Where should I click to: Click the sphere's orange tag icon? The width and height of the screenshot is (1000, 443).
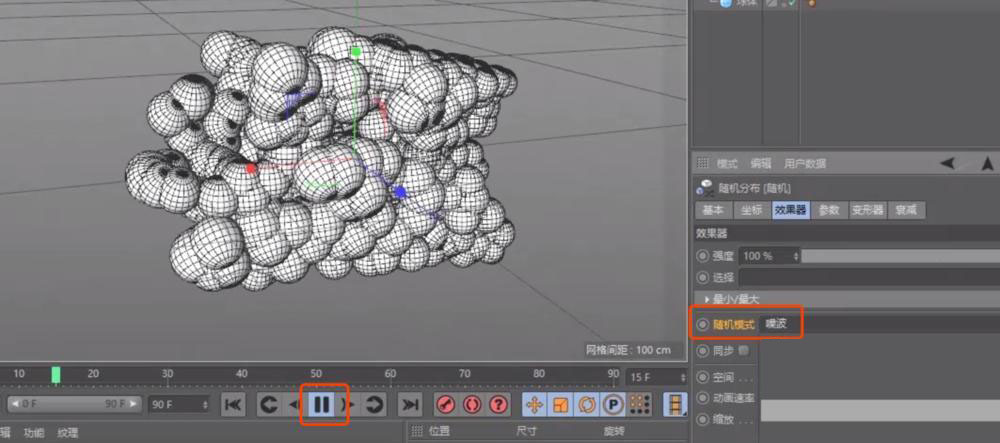[812, 3]
